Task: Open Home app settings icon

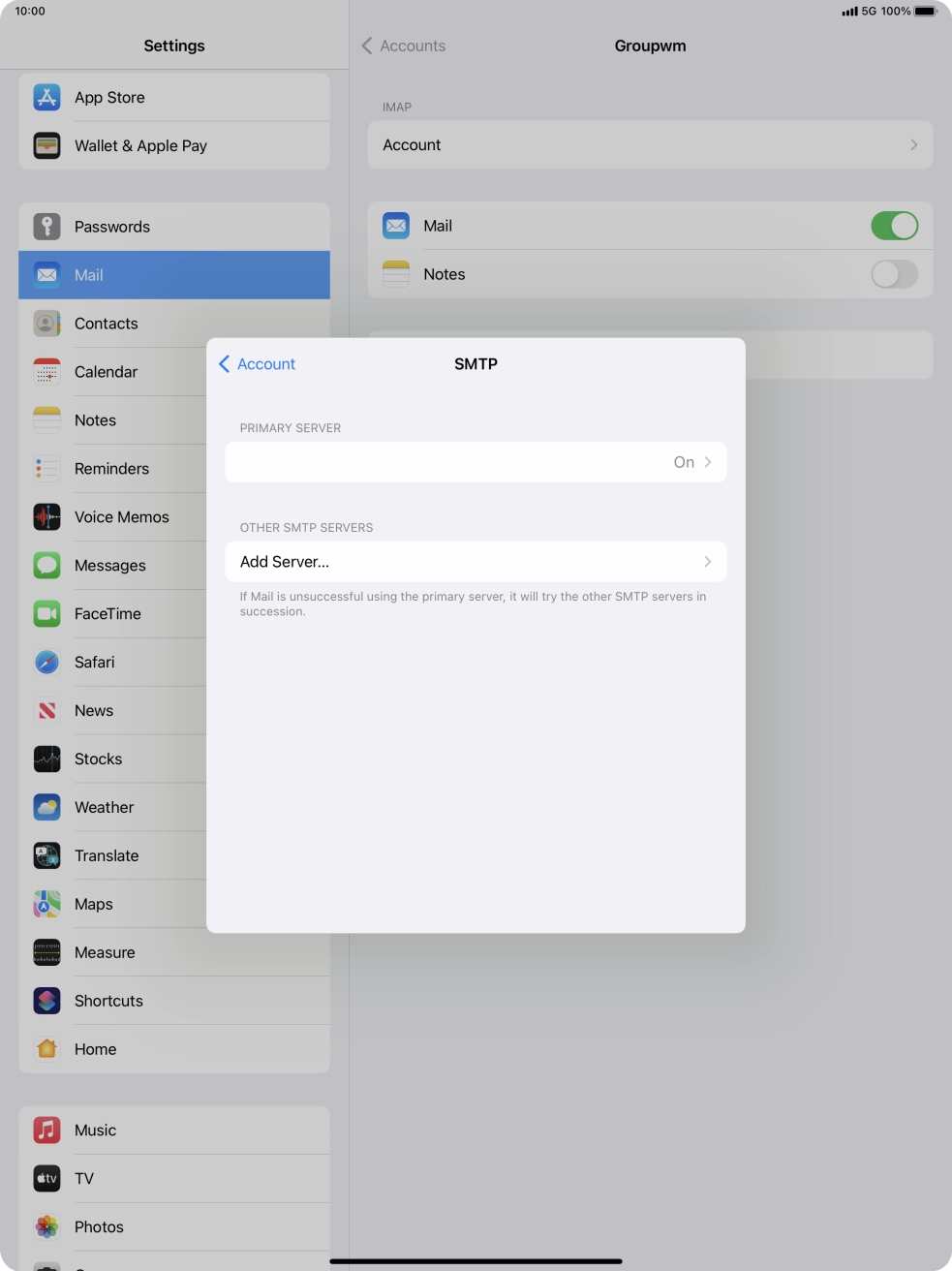Action: pyautogui.click(x=46, y=1049)
